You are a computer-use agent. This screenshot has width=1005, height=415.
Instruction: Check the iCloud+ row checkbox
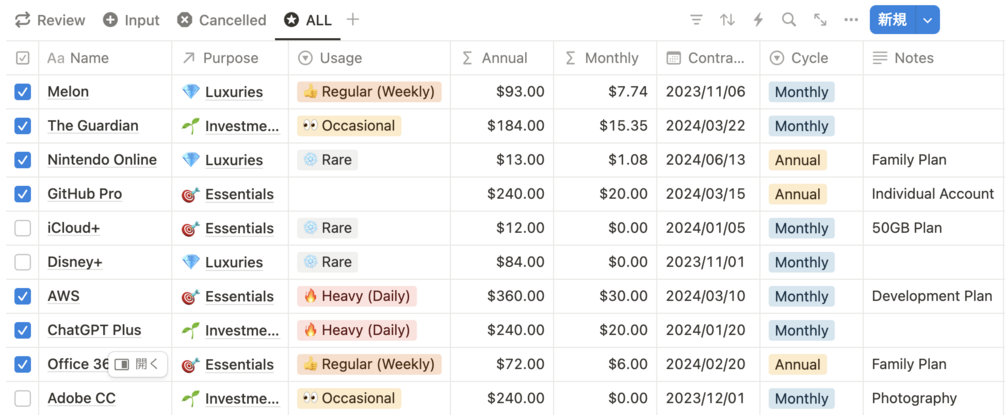tap(23, 228)
